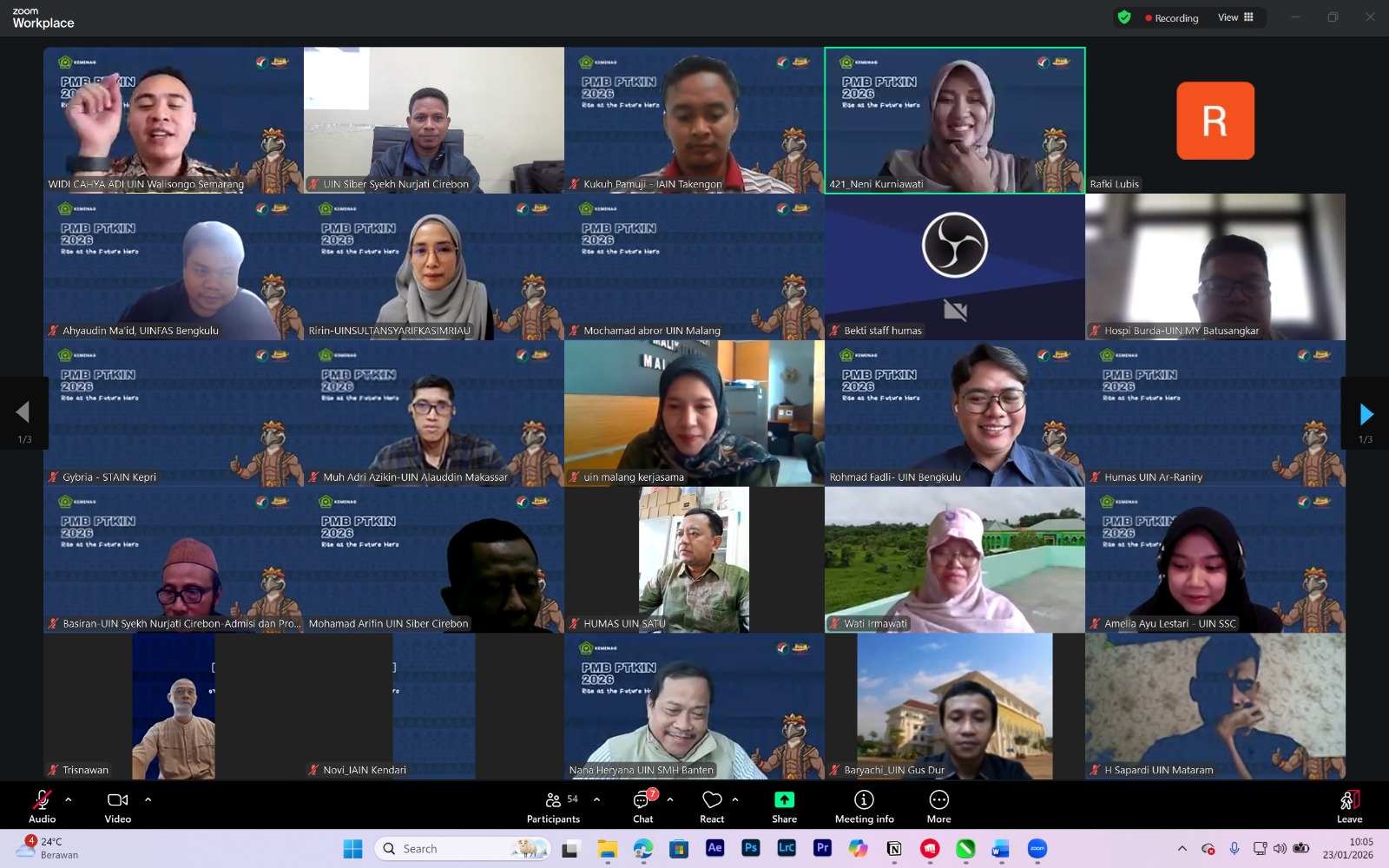Open the Chat panel
Screen dimensions: 1389x868
pos(643,806)
